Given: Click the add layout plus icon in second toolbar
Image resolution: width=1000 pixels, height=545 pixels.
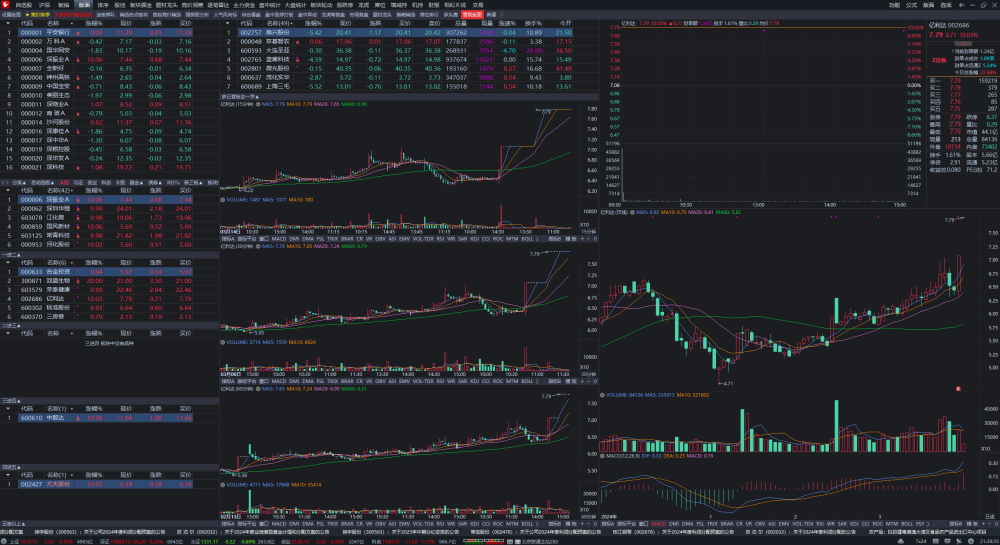Looking at the screenshot, I should pyautogui.click(x=502, y=14).
